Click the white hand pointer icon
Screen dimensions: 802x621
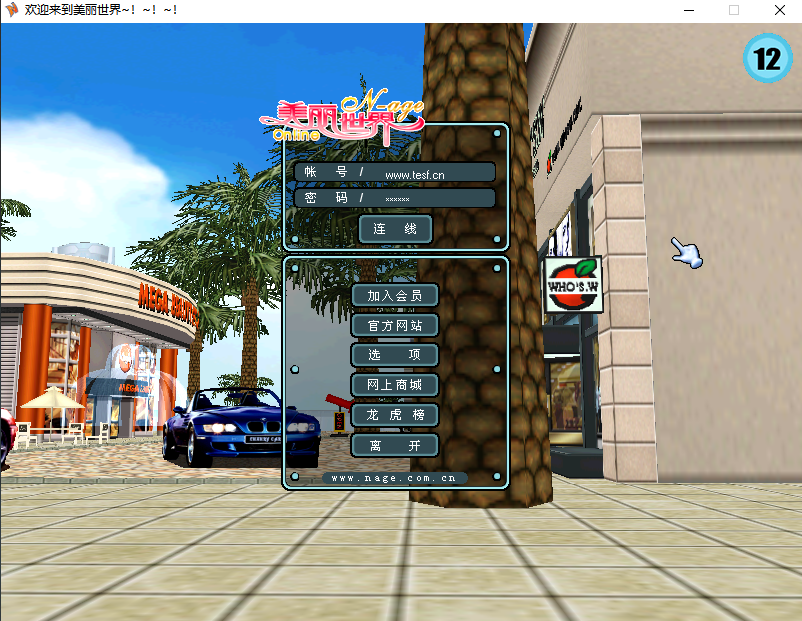686,253
